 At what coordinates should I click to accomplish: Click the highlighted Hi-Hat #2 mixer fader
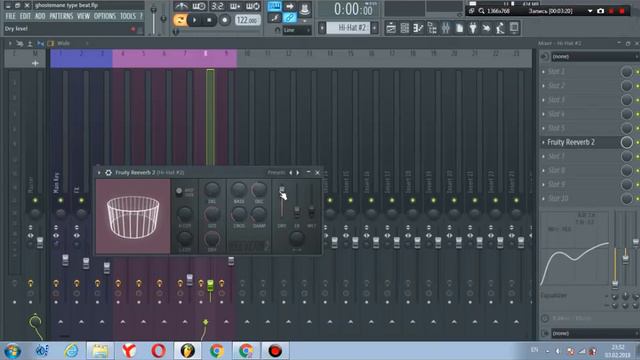coord(210,285)
